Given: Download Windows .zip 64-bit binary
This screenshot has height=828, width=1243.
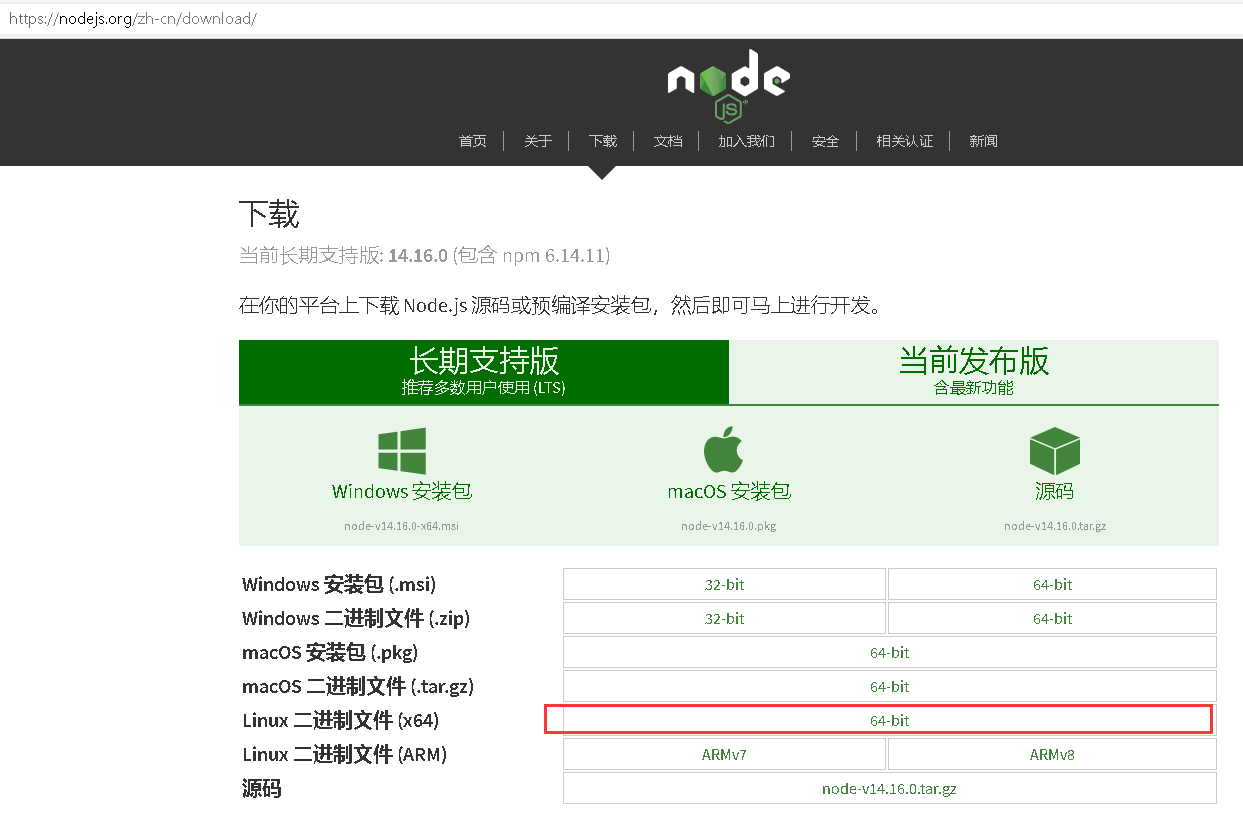Looking at the screenshot, I should click(x=1052, y=618).
